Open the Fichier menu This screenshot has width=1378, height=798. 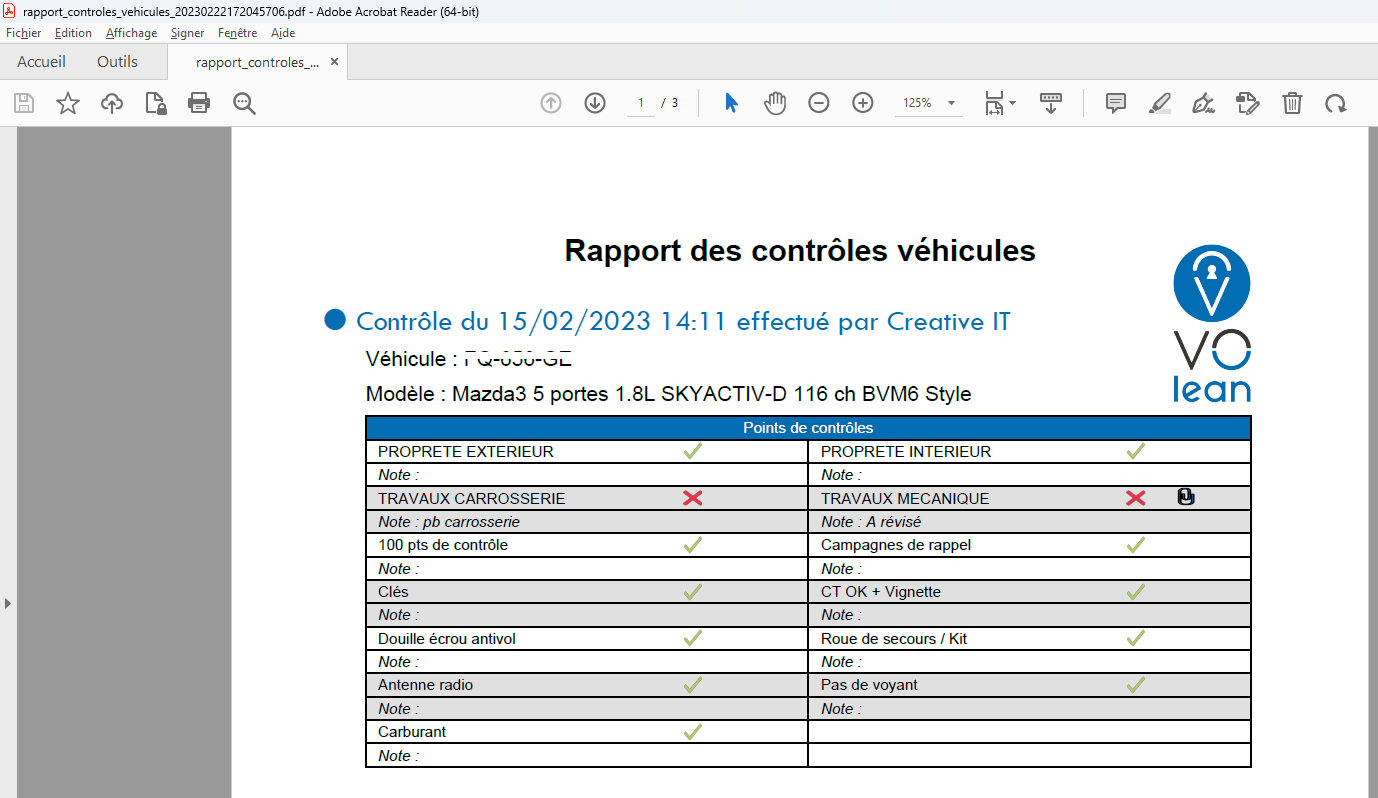(24, 33)
